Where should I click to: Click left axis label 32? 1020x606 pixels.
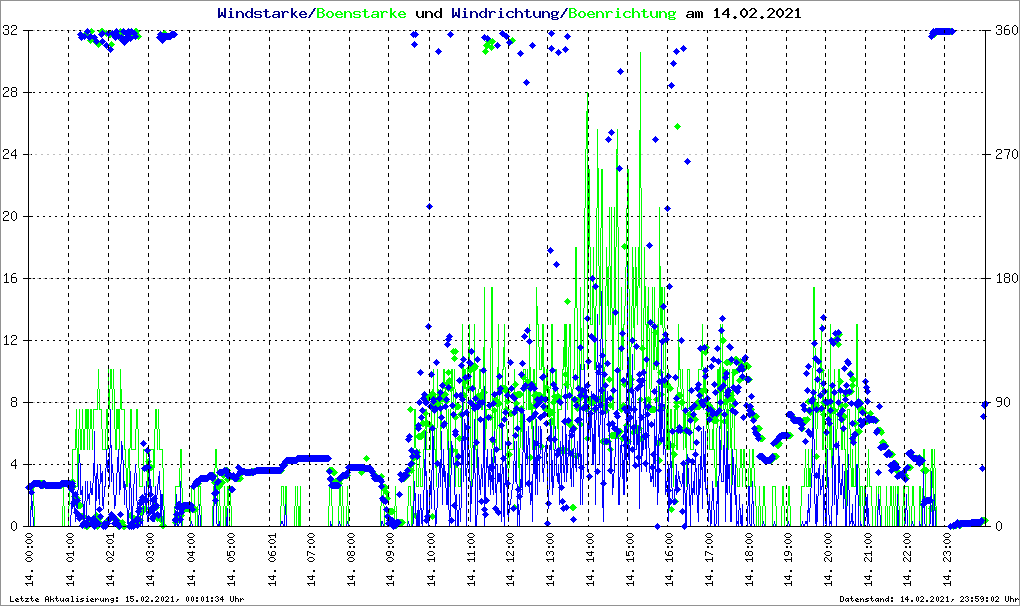coord(10,31)
